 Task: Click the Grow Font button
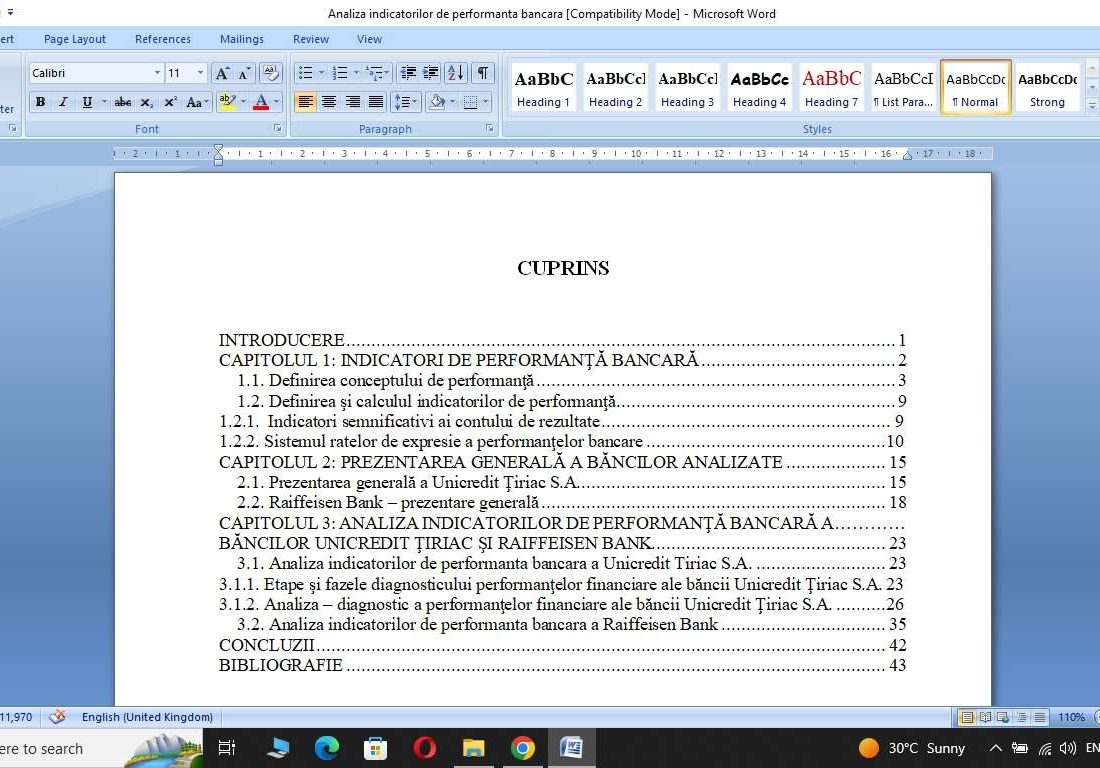[222, 72]
